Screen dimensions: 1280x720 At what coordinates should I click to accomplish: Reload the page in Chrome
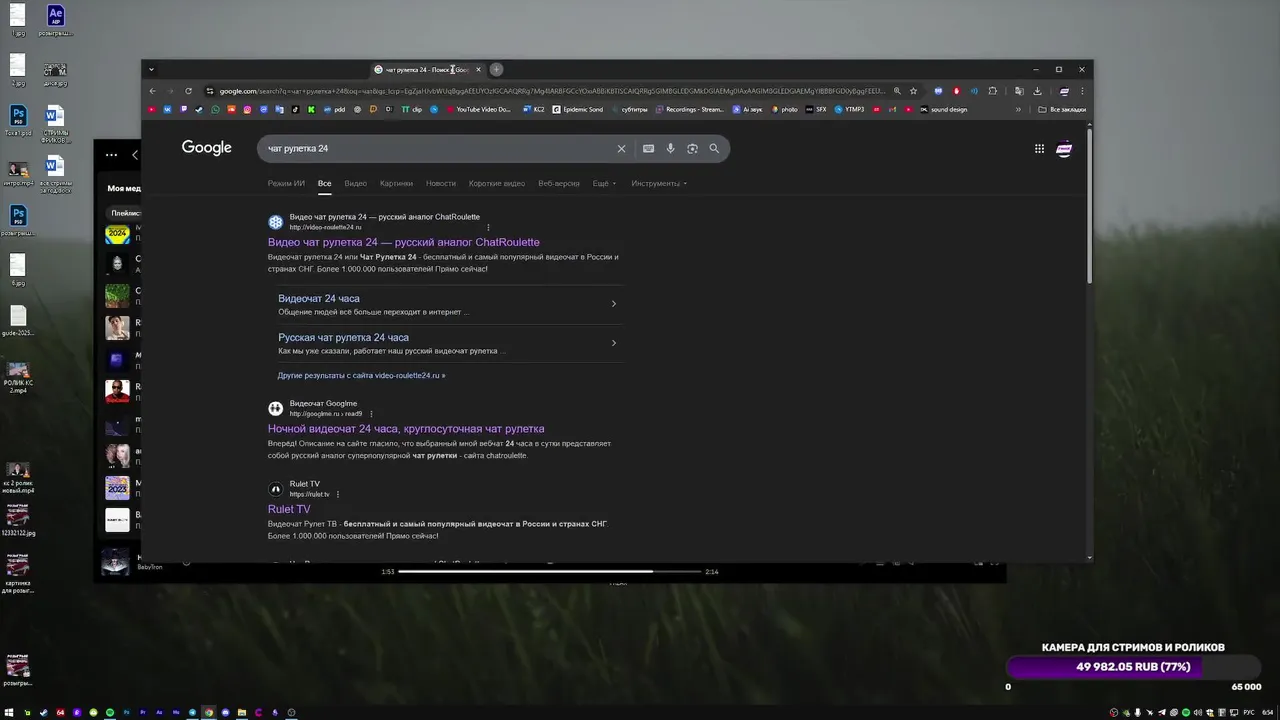188,91
